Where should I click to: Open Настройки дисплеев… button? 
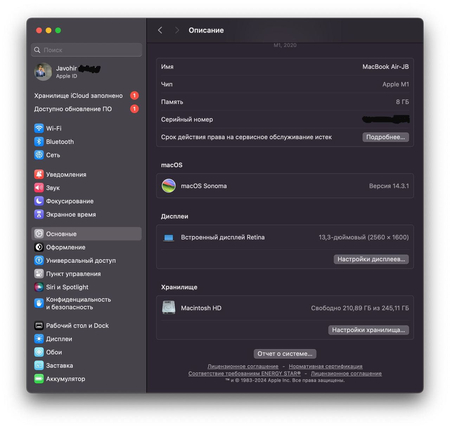tap(371, 259)
